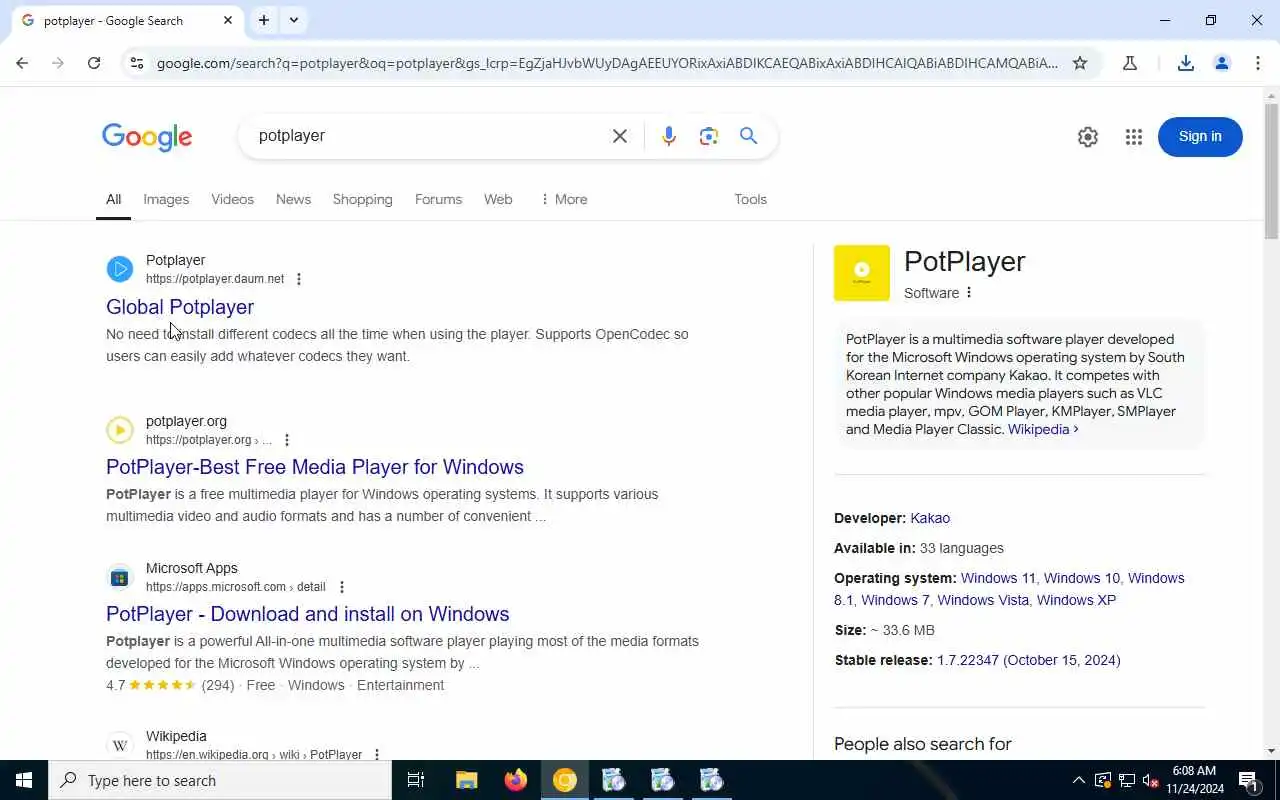Open the tab search dropdown

pyautogui.click(x=294, y=20)
